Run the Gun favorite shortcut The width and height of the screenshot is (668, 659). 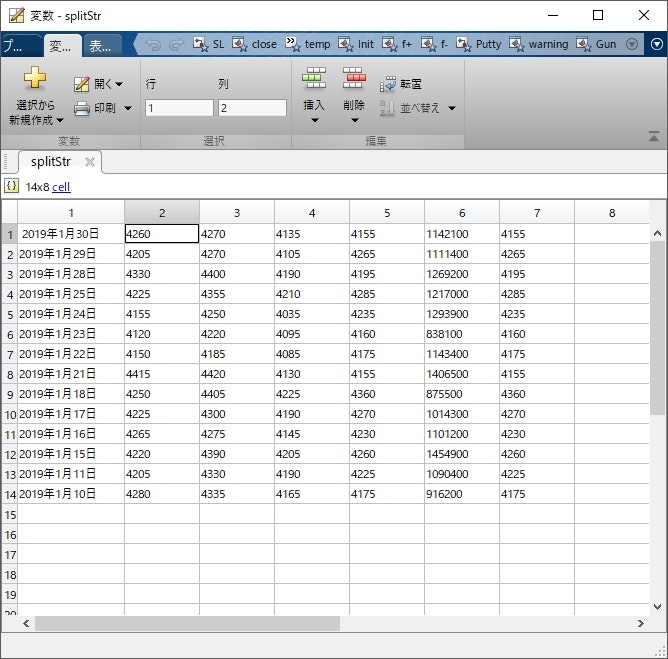coord(596,44)
